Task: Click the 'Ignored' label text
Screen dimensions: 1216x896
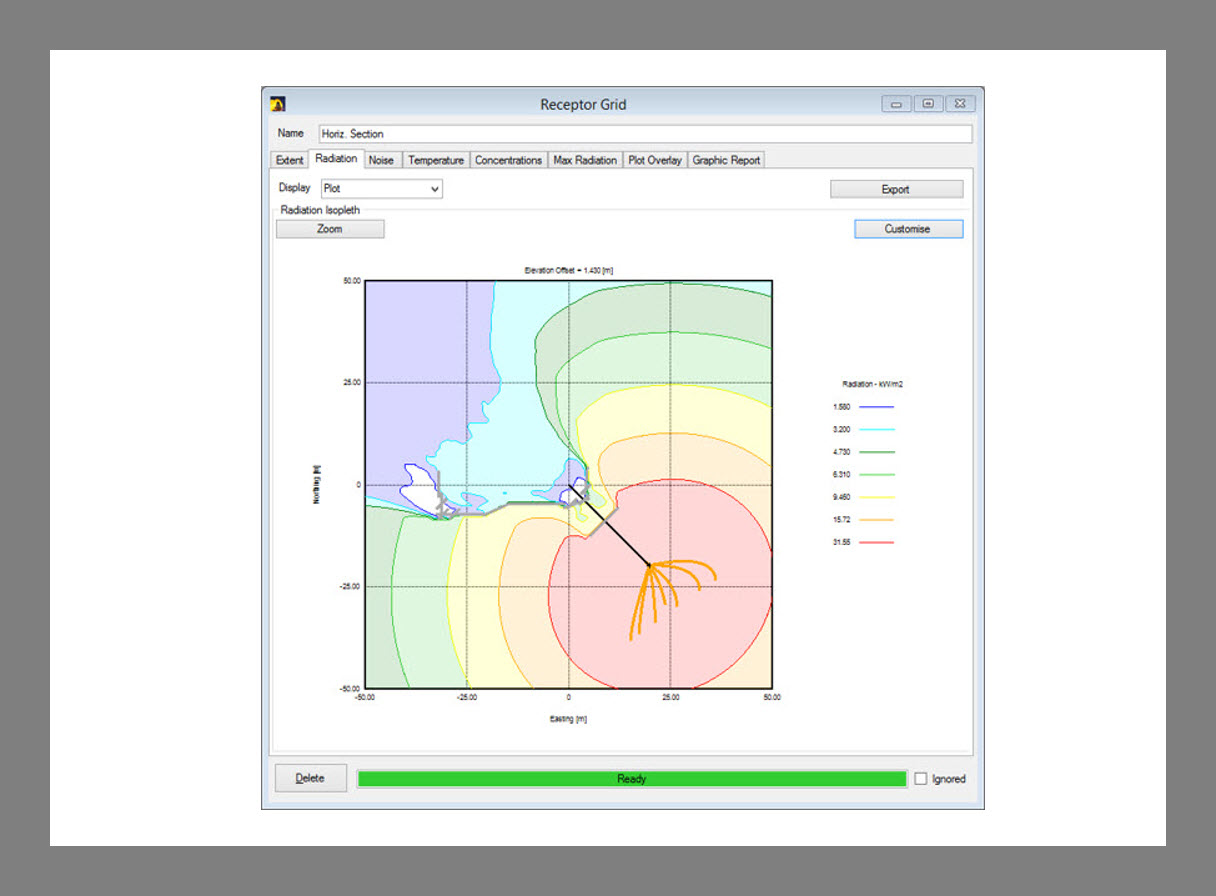Action: pyautogui.click(x=949, y=779)
